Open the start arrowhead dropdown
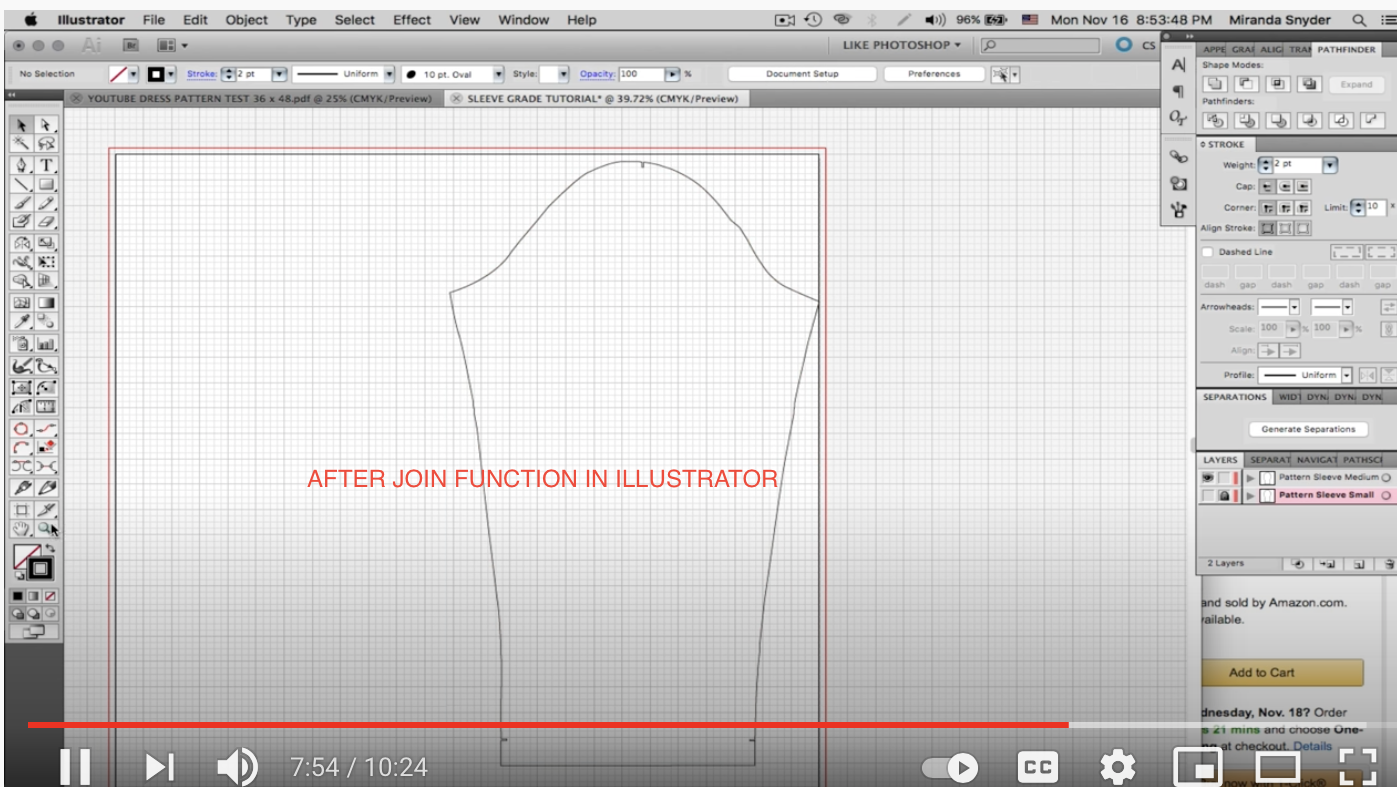Viewport: 1397px width, 787px height. [1294, 307]
